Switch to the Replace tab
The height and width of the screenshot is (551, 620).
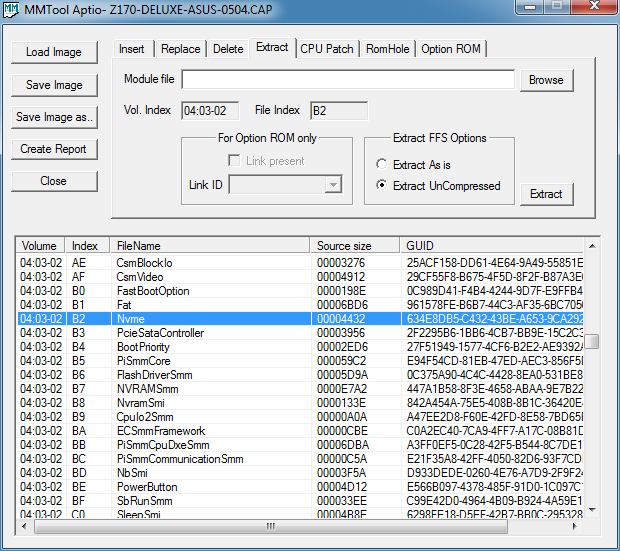click(x=181, y=49)
